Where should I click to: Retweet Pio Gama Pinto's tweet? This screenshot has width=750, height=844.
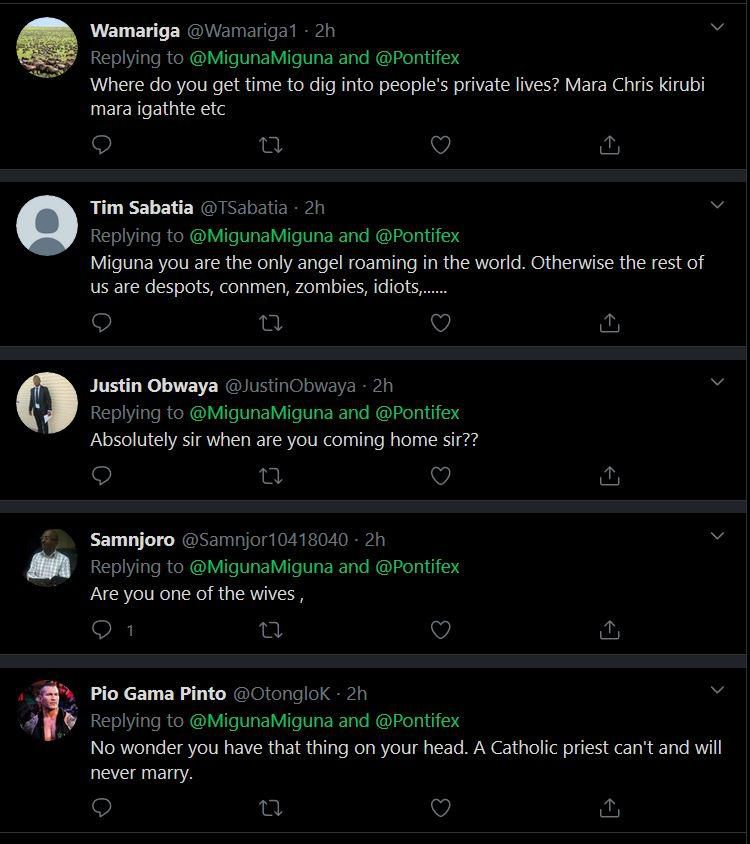click(x=270, y=807)
